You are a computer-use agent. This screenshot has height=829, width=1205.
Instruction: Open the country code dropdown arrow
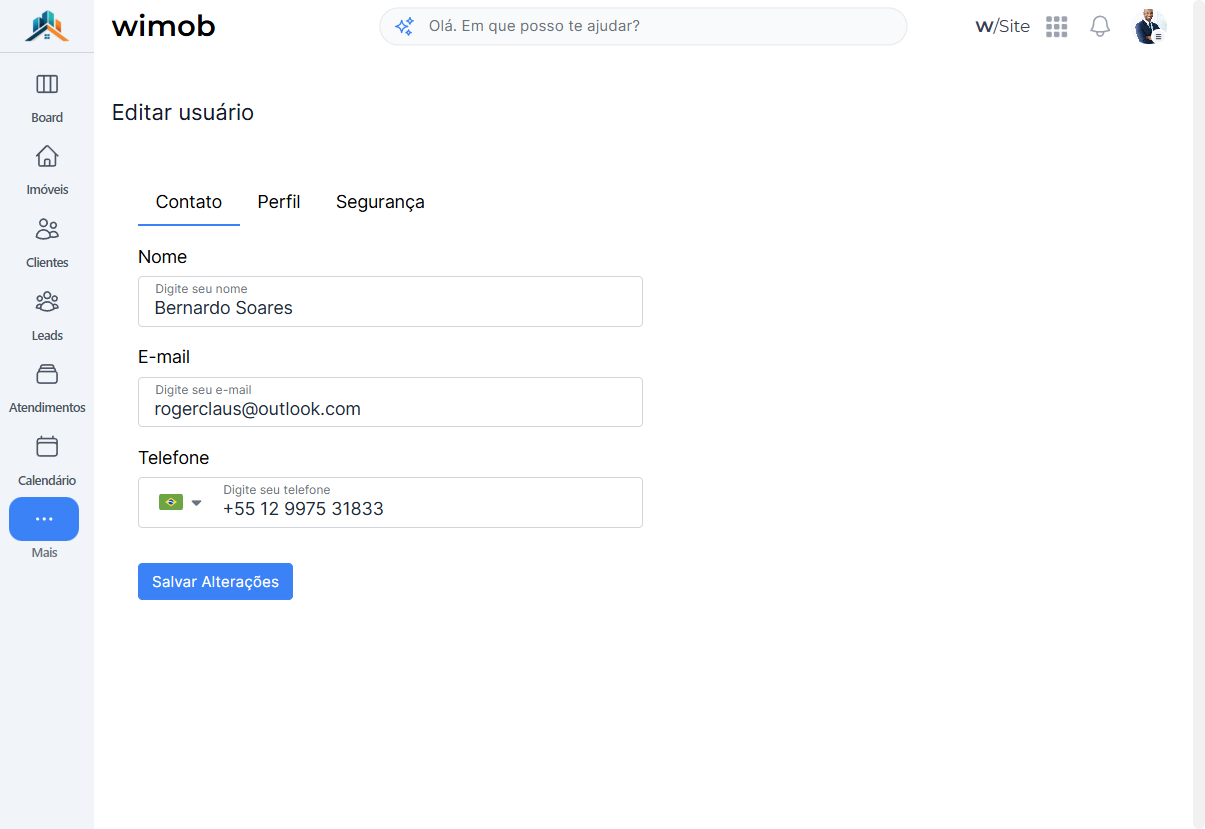tap(197, 502)
